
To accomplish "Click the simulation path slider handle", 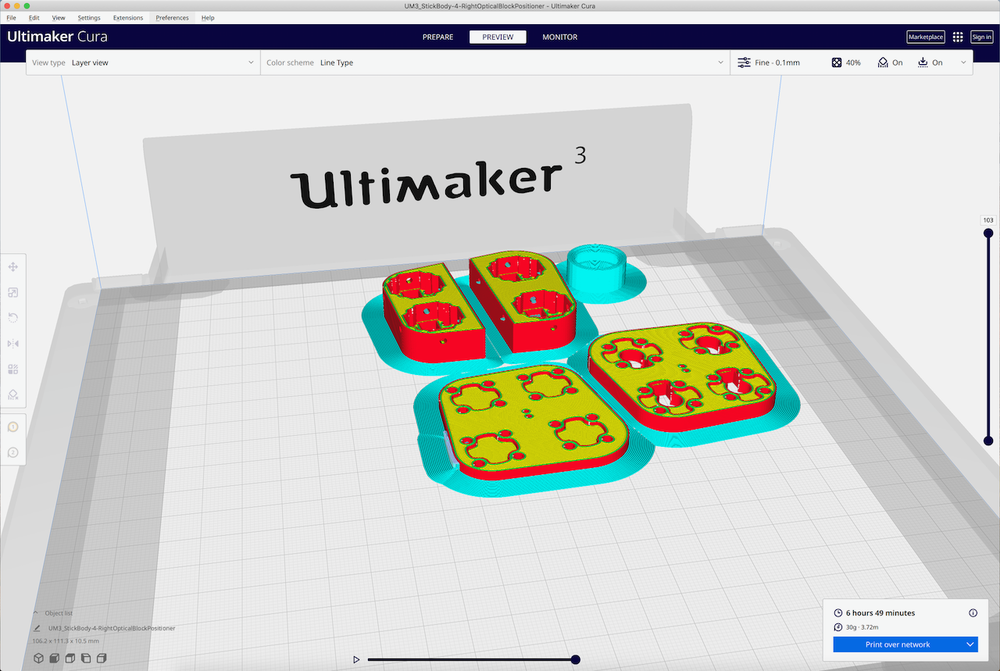I will click(575, 660).
